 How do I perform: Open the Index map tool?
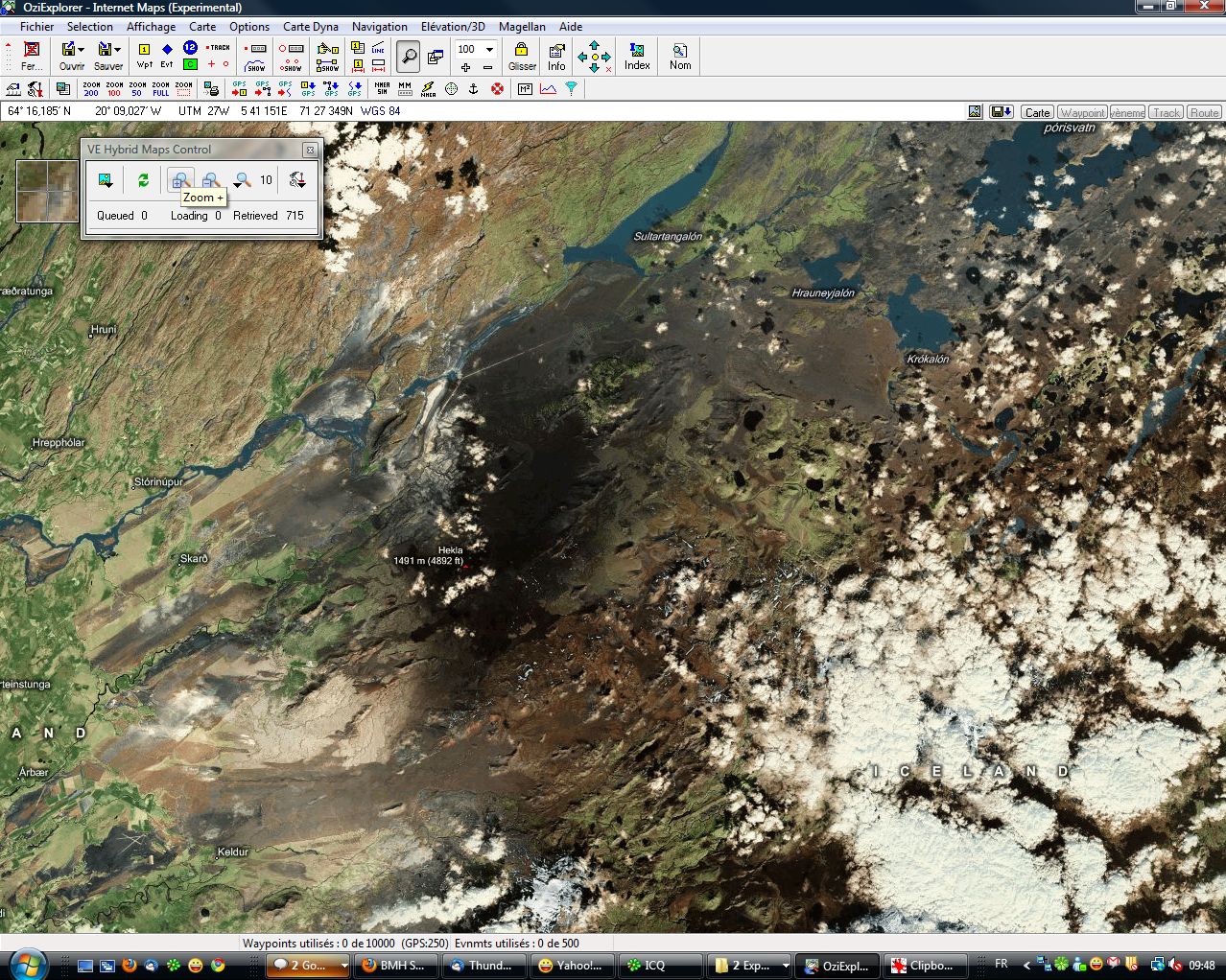[x=637, y=56]
